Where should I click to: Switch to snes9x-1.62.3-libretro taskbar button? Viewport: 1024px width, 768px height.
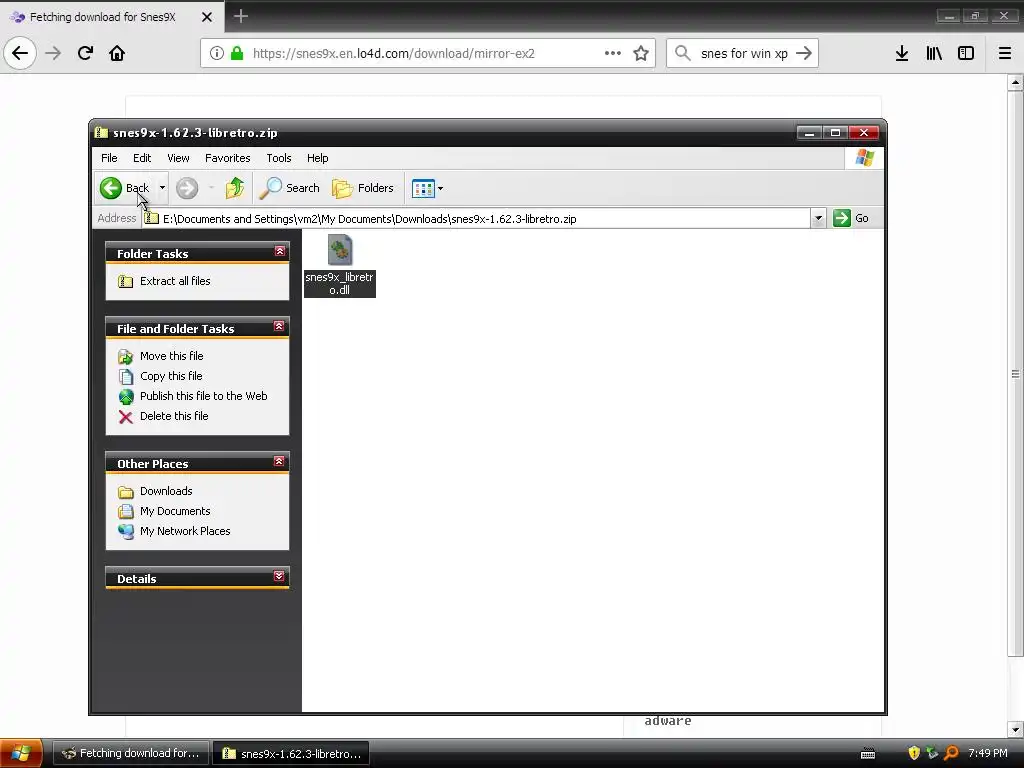tap(291, 753)
